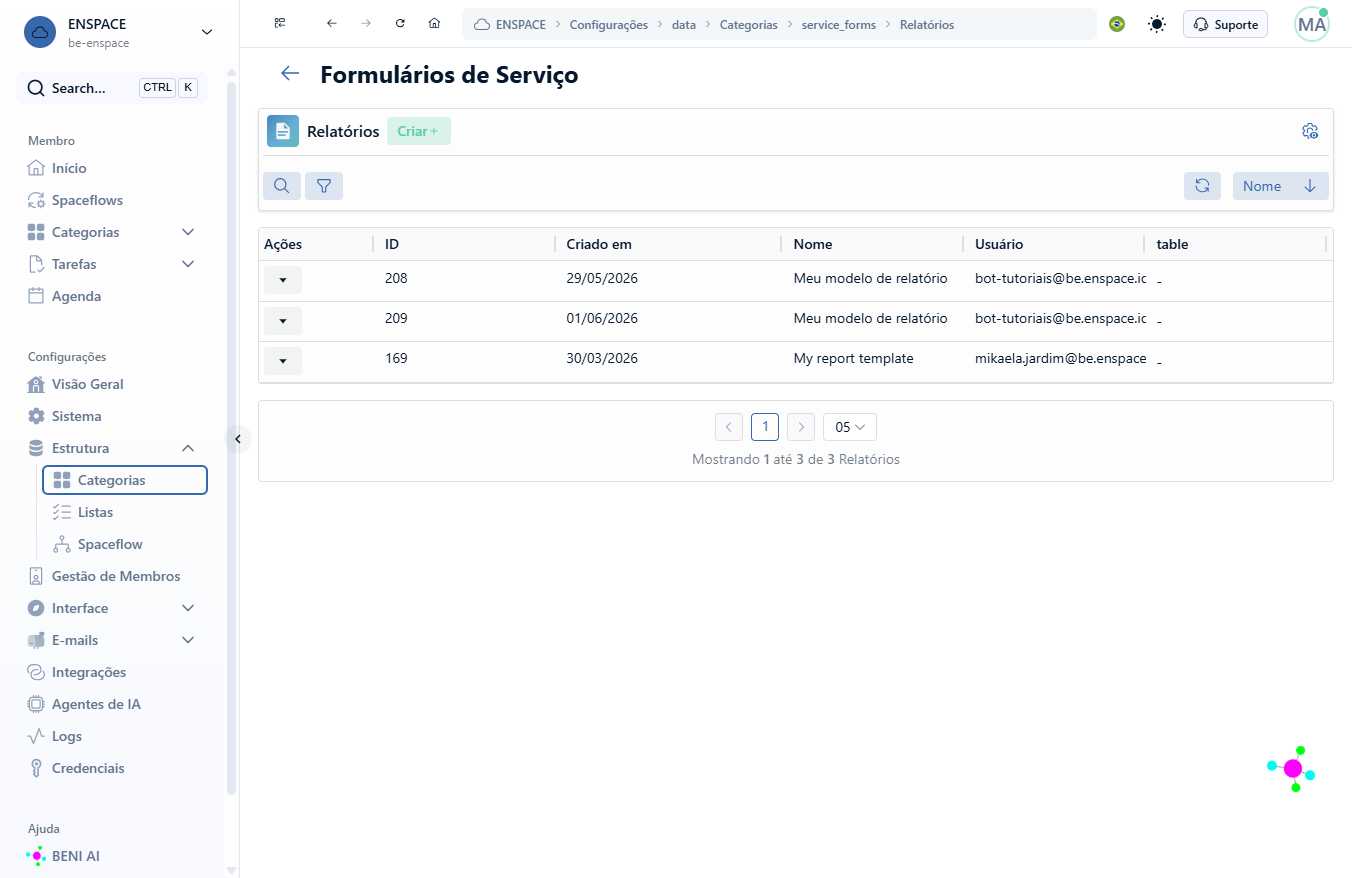Navigate forward with the top toolbar right arrow
The height and width of the screenshot is (878, 1352).
tap(366, 24)
